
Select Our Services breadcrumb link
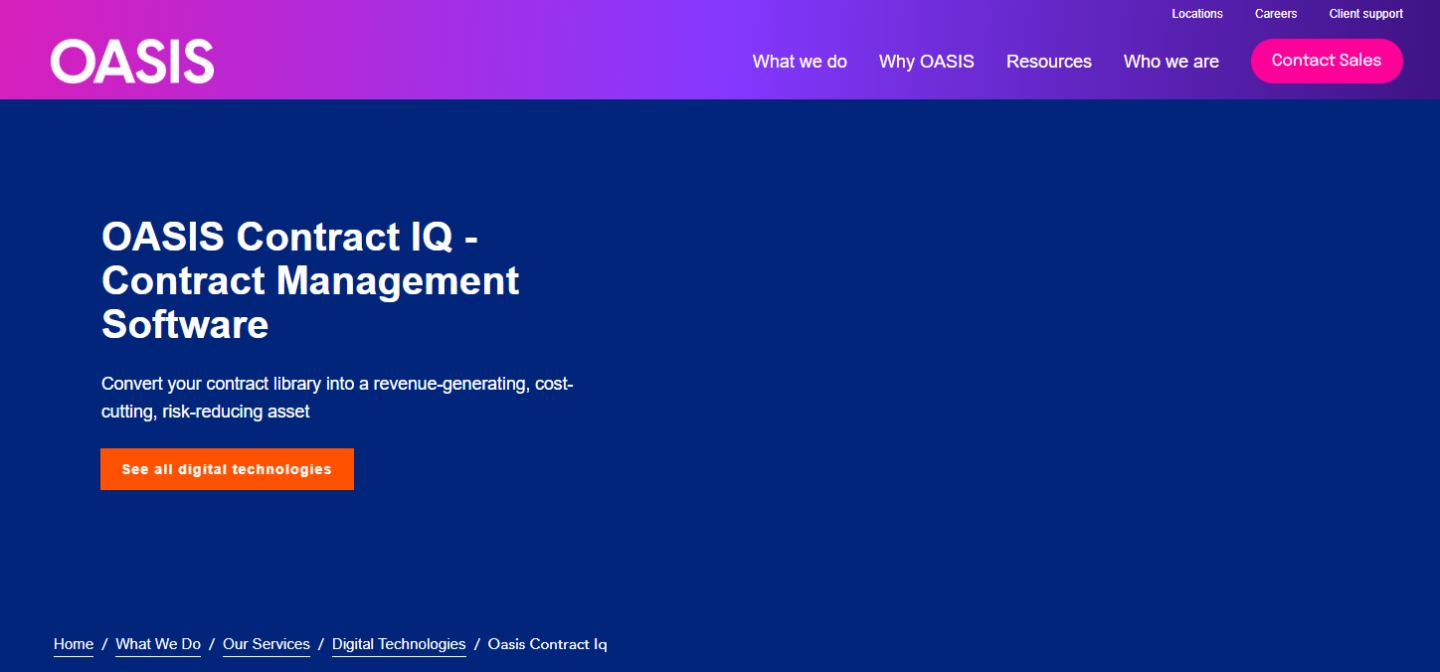[266, 645]
